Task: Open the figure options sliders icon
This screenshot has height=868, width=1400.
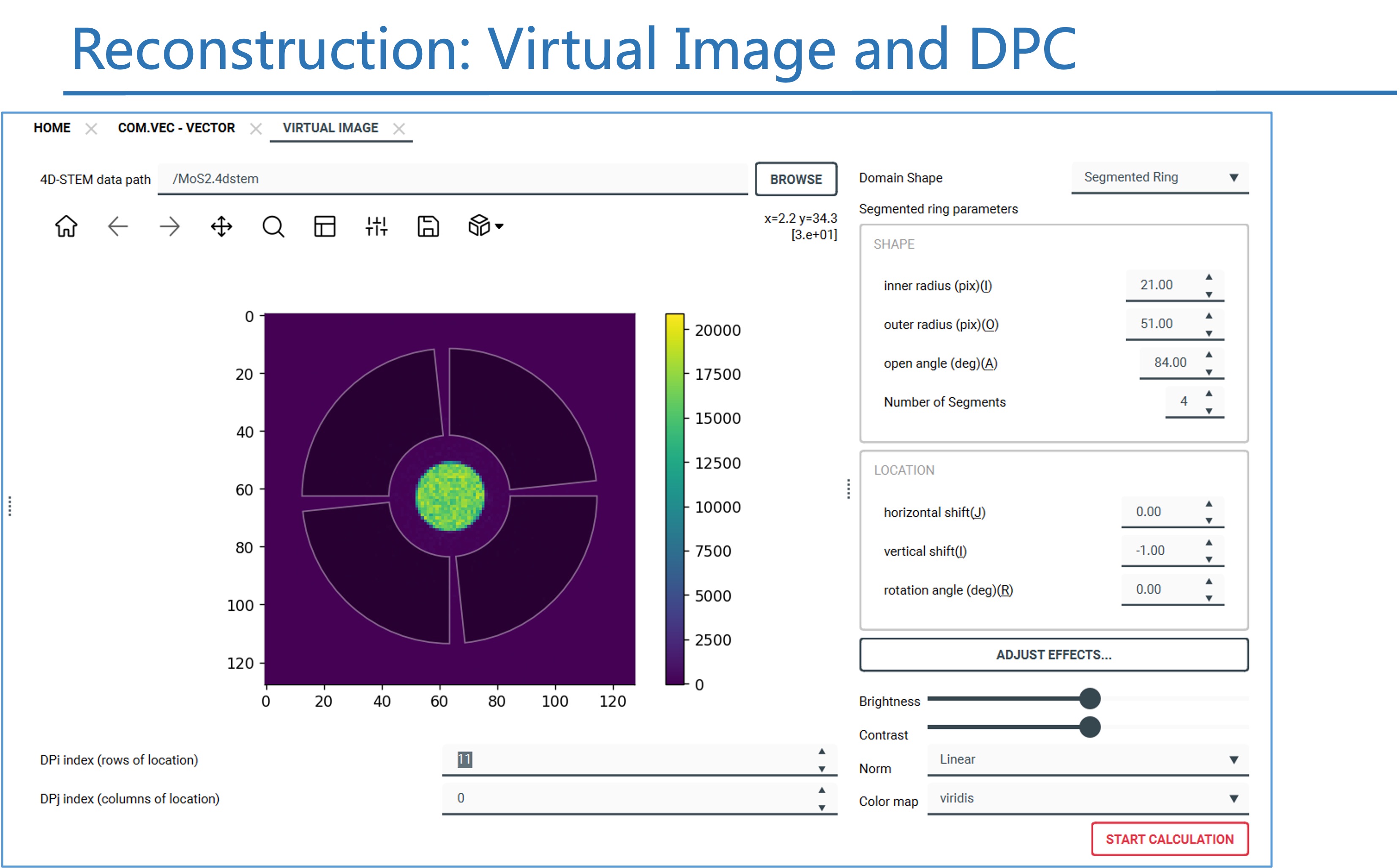Action: click(x=377, y=226)
